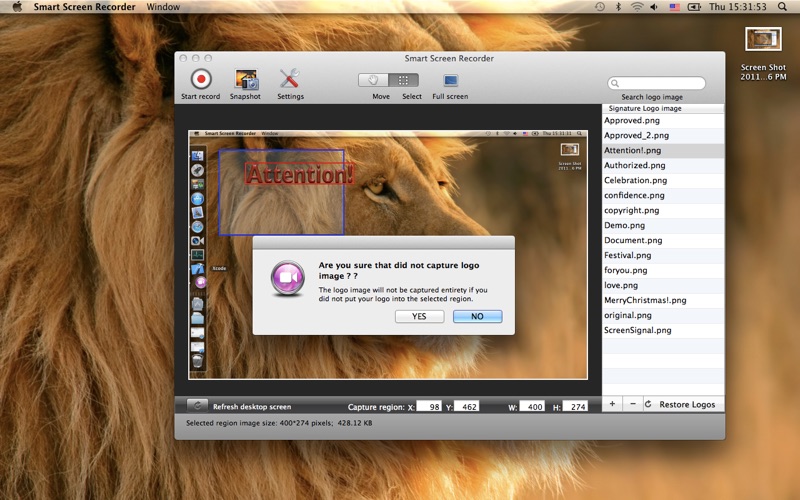This screenshot has height=500, width=800.
Task: Switch to Select region mode
Action: click(404, 80)
